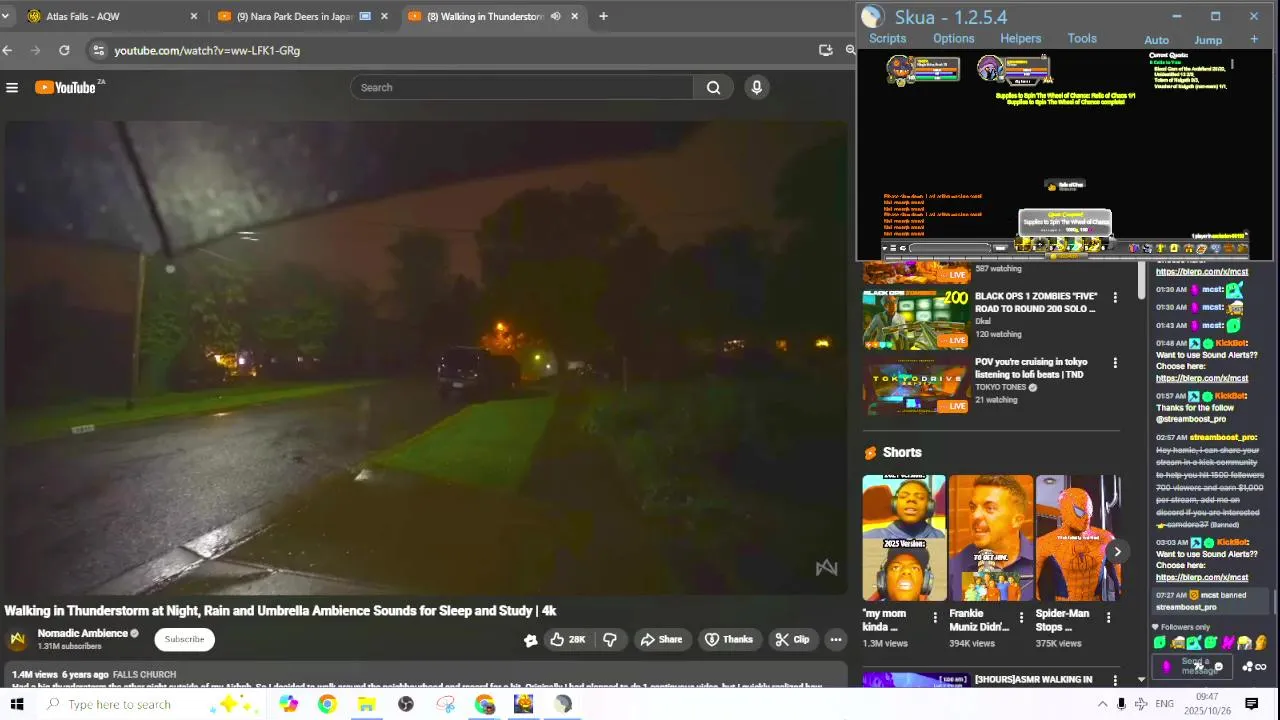Start voice search with microphone icon
Viewport: 1280px width, 720px height.
[757, 88]
